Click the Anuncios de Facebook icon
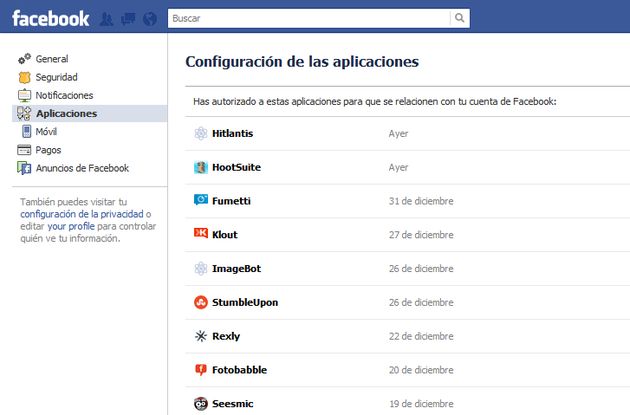This screenshot has height=415, width=630. coord(24,168)
